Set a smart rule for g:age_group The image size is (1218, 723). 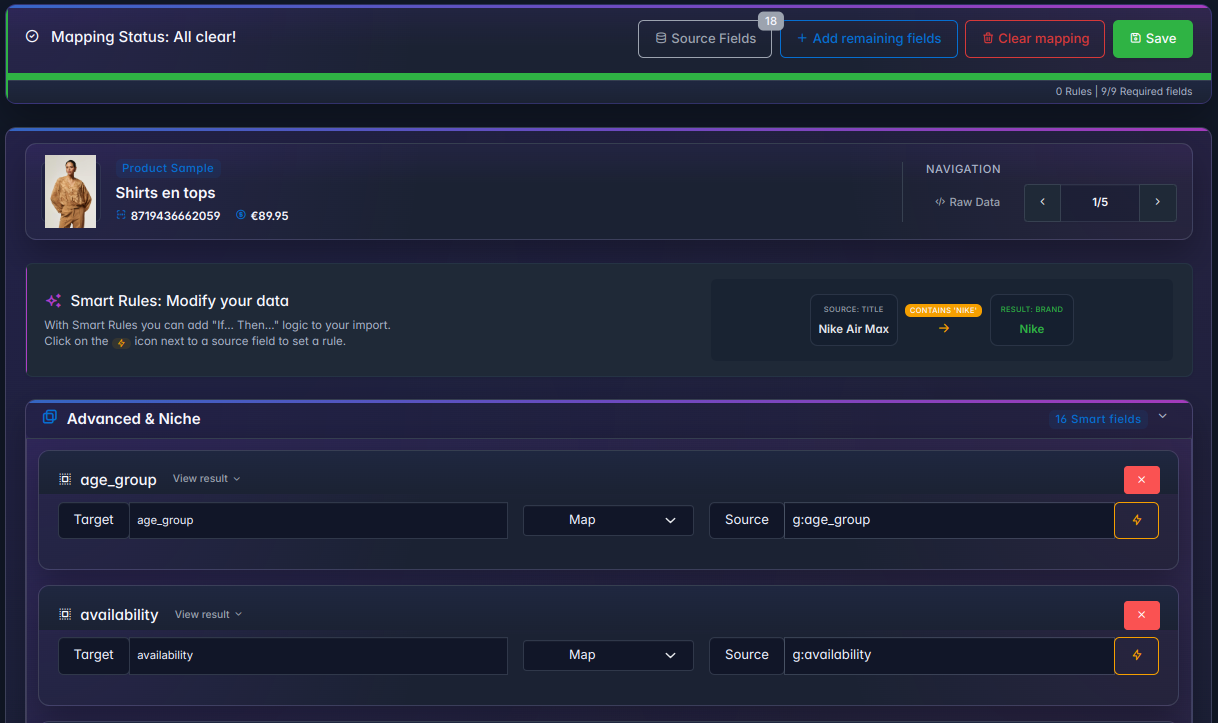click(x=1136, y=520)
